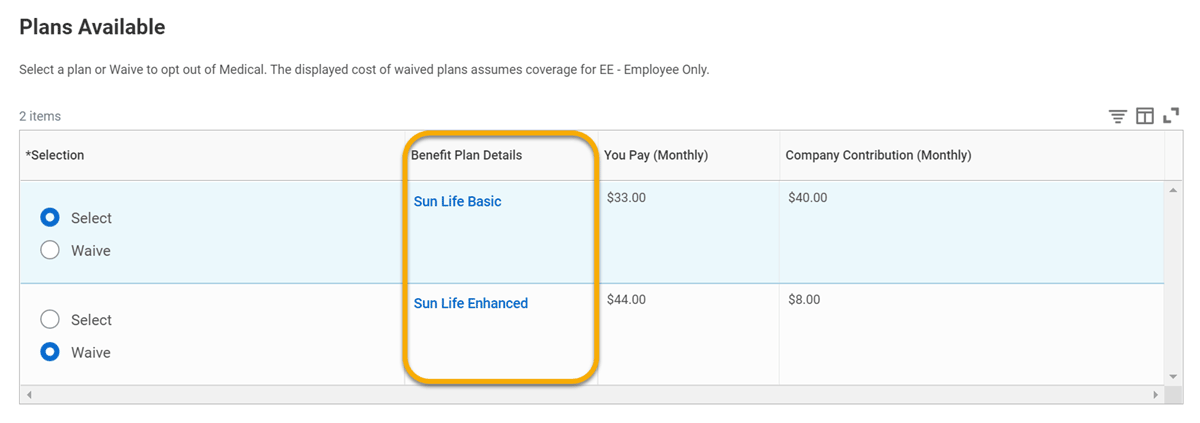This screenshot has width=1200, height=423.
Task: Choose Waive for Sun Life Basic
Action: (49, 251)
